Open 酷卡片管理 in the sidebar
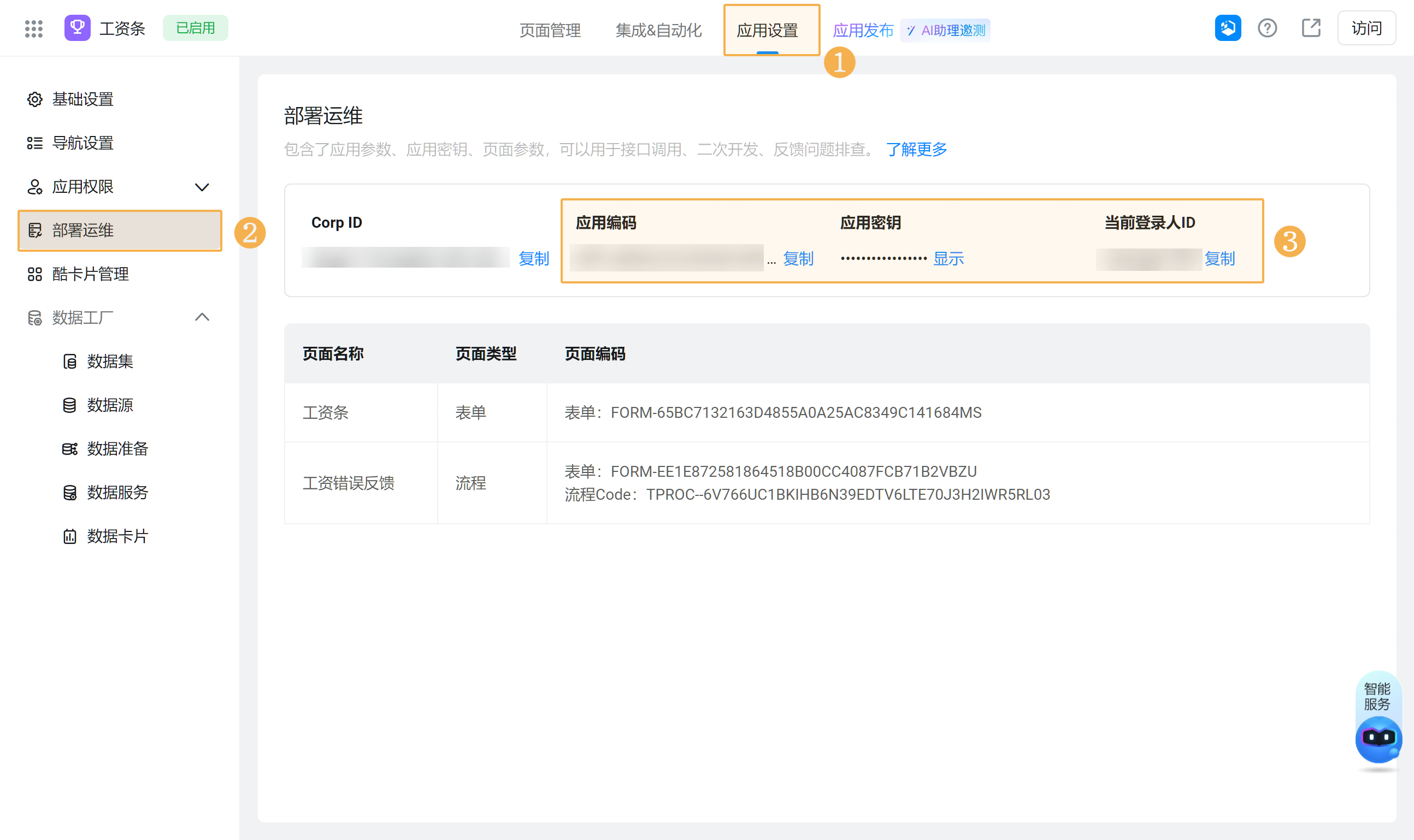Image resolution: width=1414 pixels, height=840 pixels. (x=91, y=274)
